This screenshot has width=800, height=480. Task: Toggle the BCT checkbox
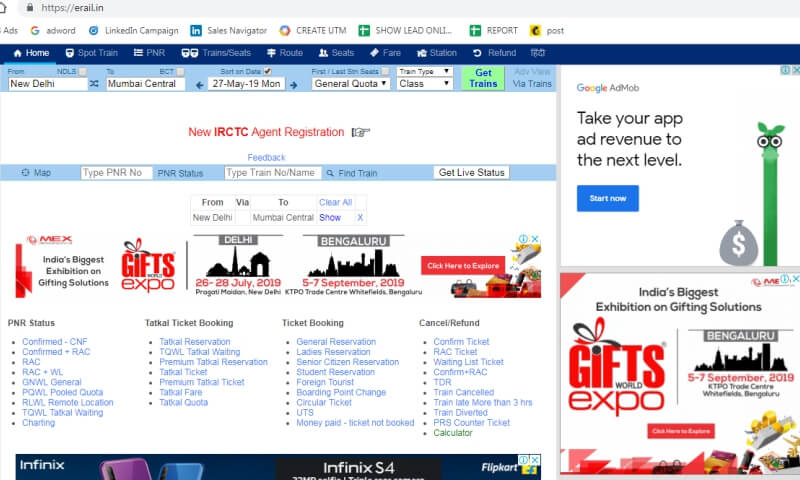(180, 72)
